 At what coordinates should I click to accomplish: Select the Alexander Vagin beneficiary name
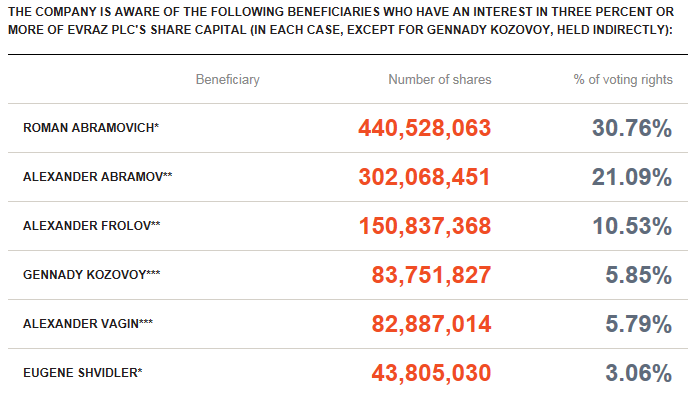click(x=88, y=324)
